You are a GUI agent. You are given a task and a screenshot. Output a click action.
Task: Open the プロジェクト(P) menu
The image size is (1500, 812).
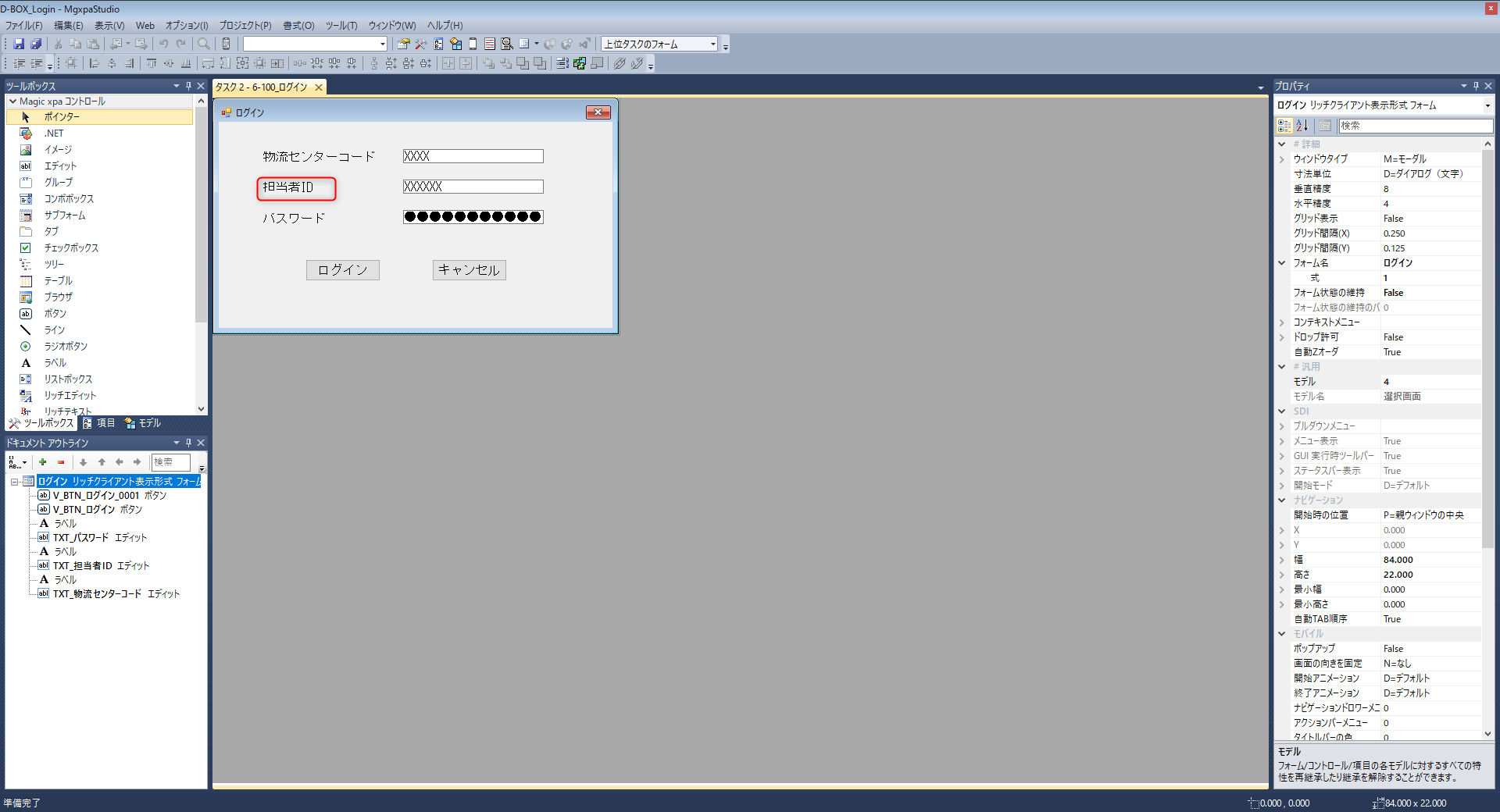(x=245, y=26)
